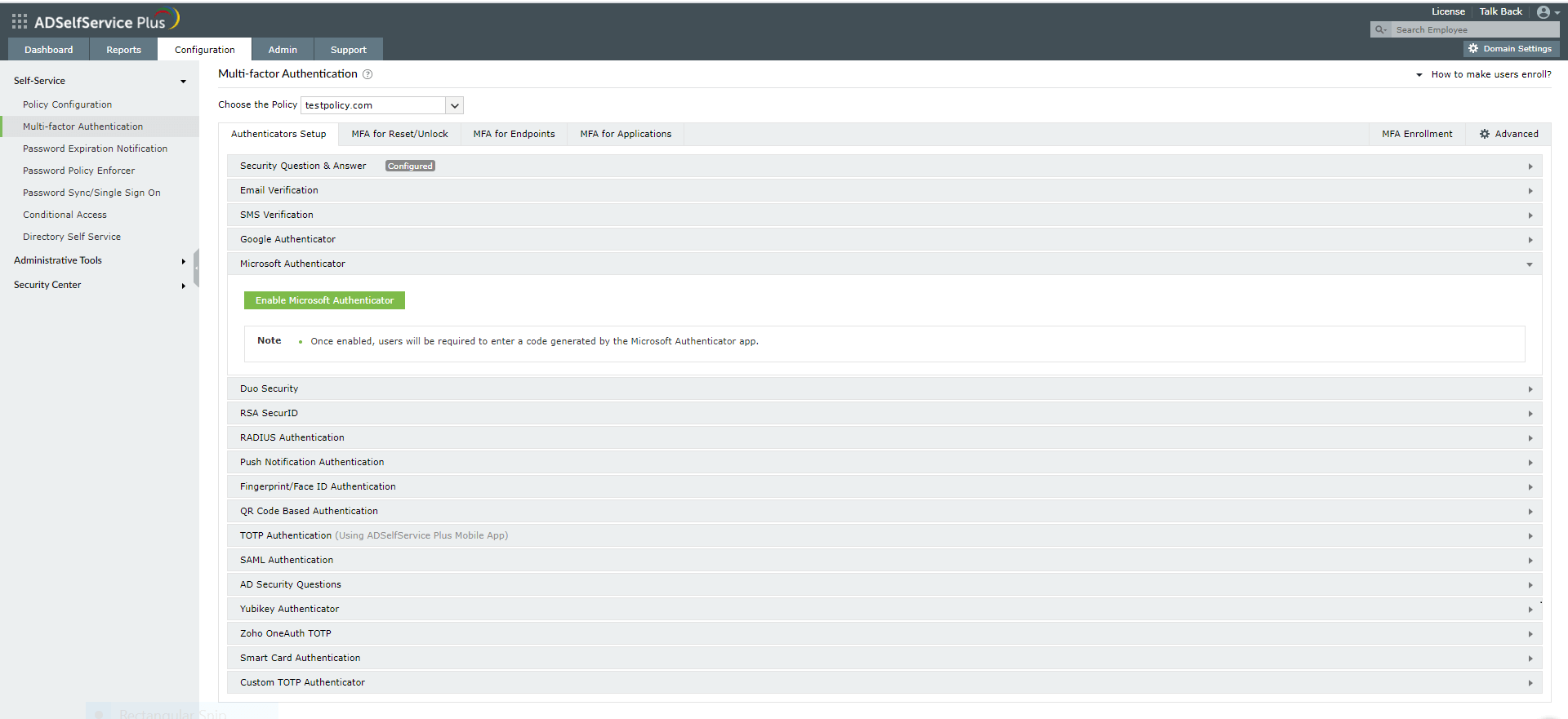The width and height of the screenshot is (1568, 719).
Task: Expand the AD Security Questions row
Action: 884,585
